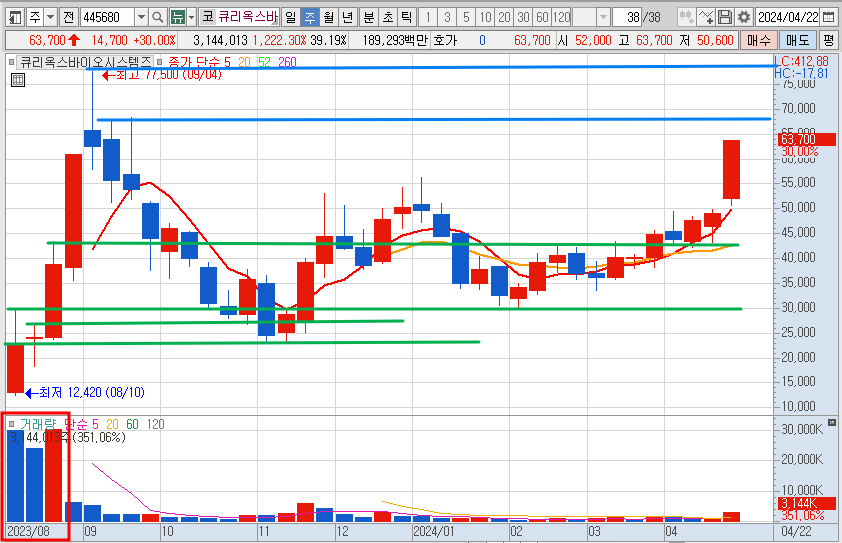The height and width of the screenshot is (543, 842).
Task: Click the chart data table grid icon
Action: click(18, 81)
